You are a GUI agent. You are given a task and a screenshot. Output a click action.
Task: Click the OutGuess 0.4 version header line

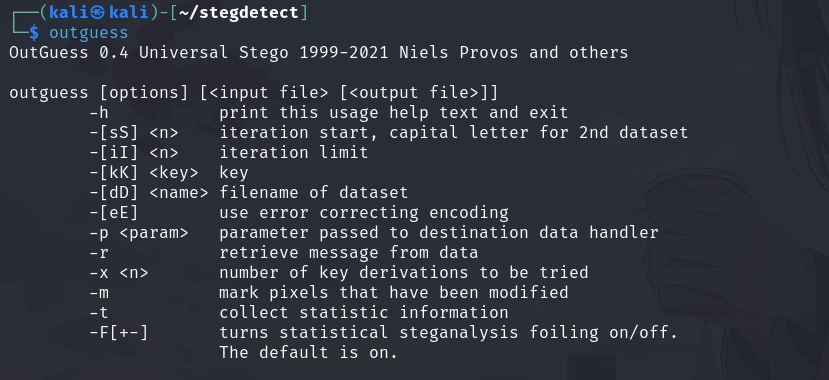pos(318,53)
